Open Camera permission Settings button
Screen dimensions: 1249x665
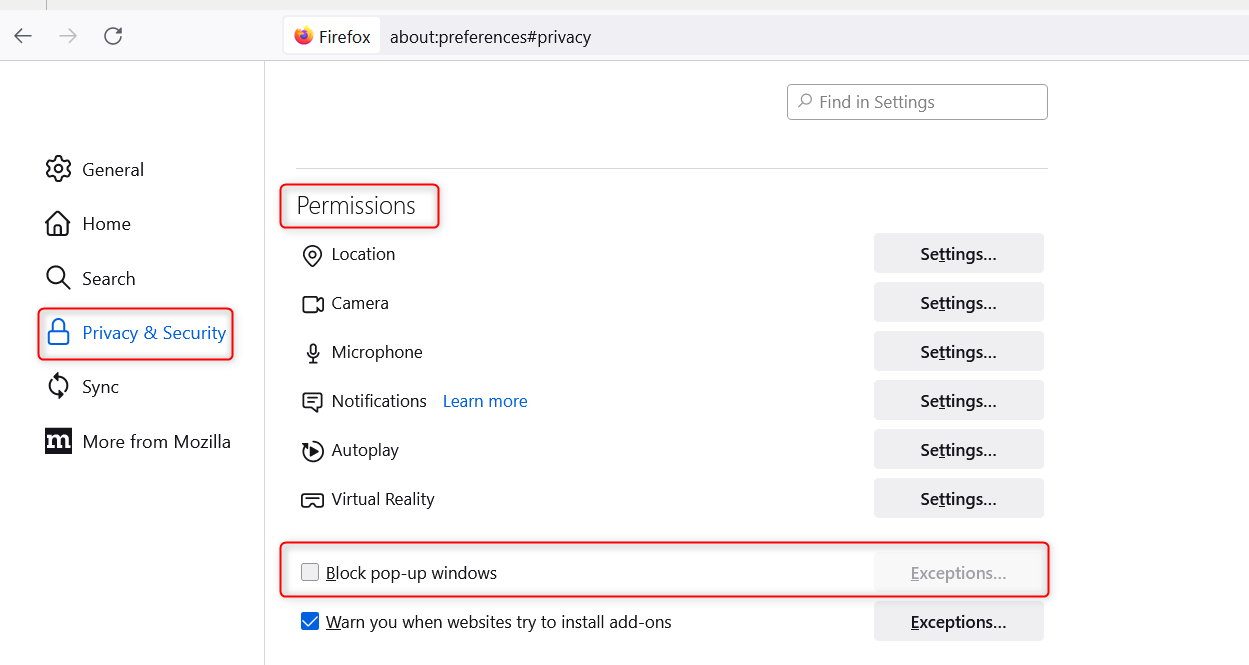[x=958, y=303]
